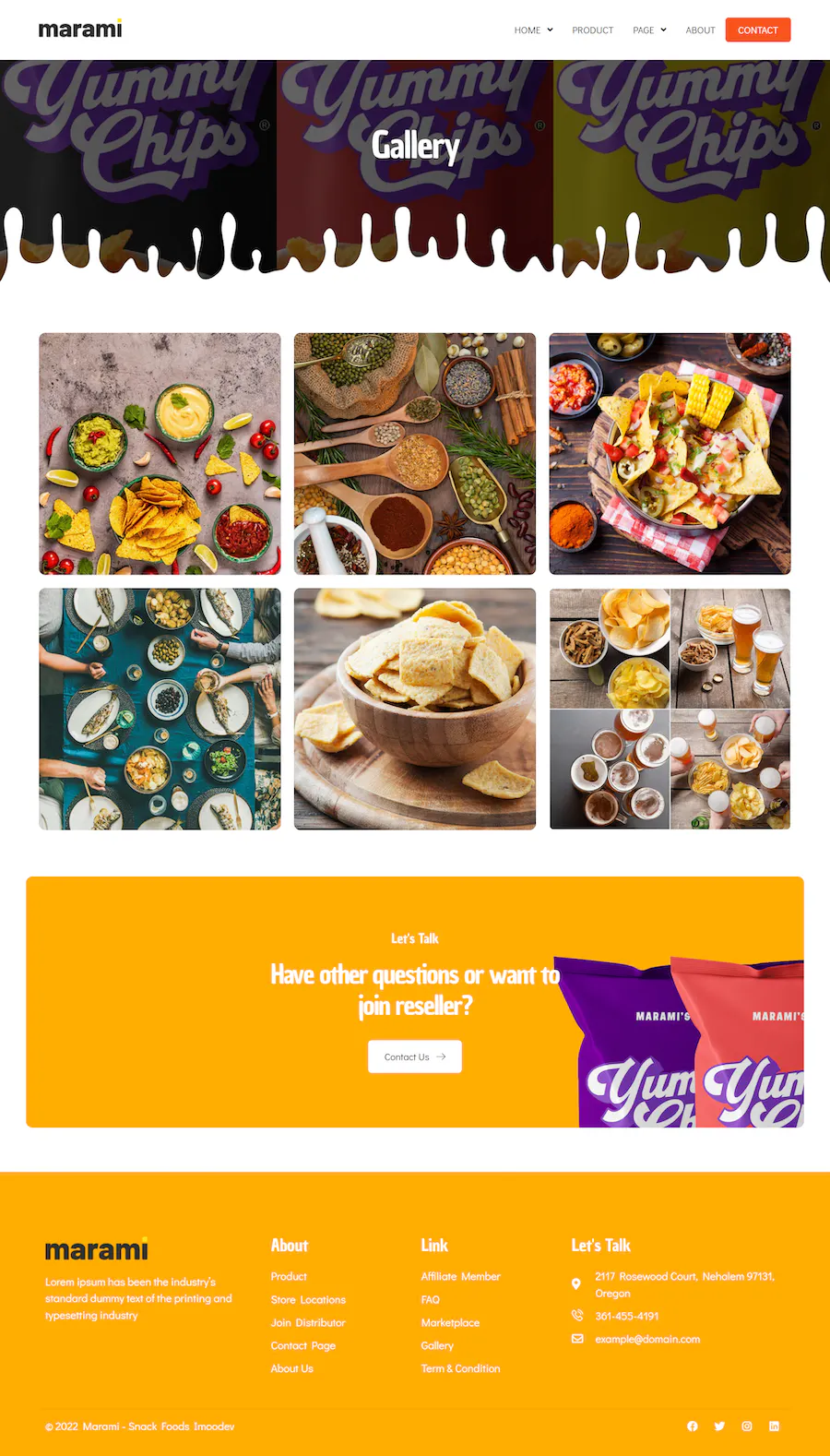Open the Facebook icon in footer

click(693, 1426)
